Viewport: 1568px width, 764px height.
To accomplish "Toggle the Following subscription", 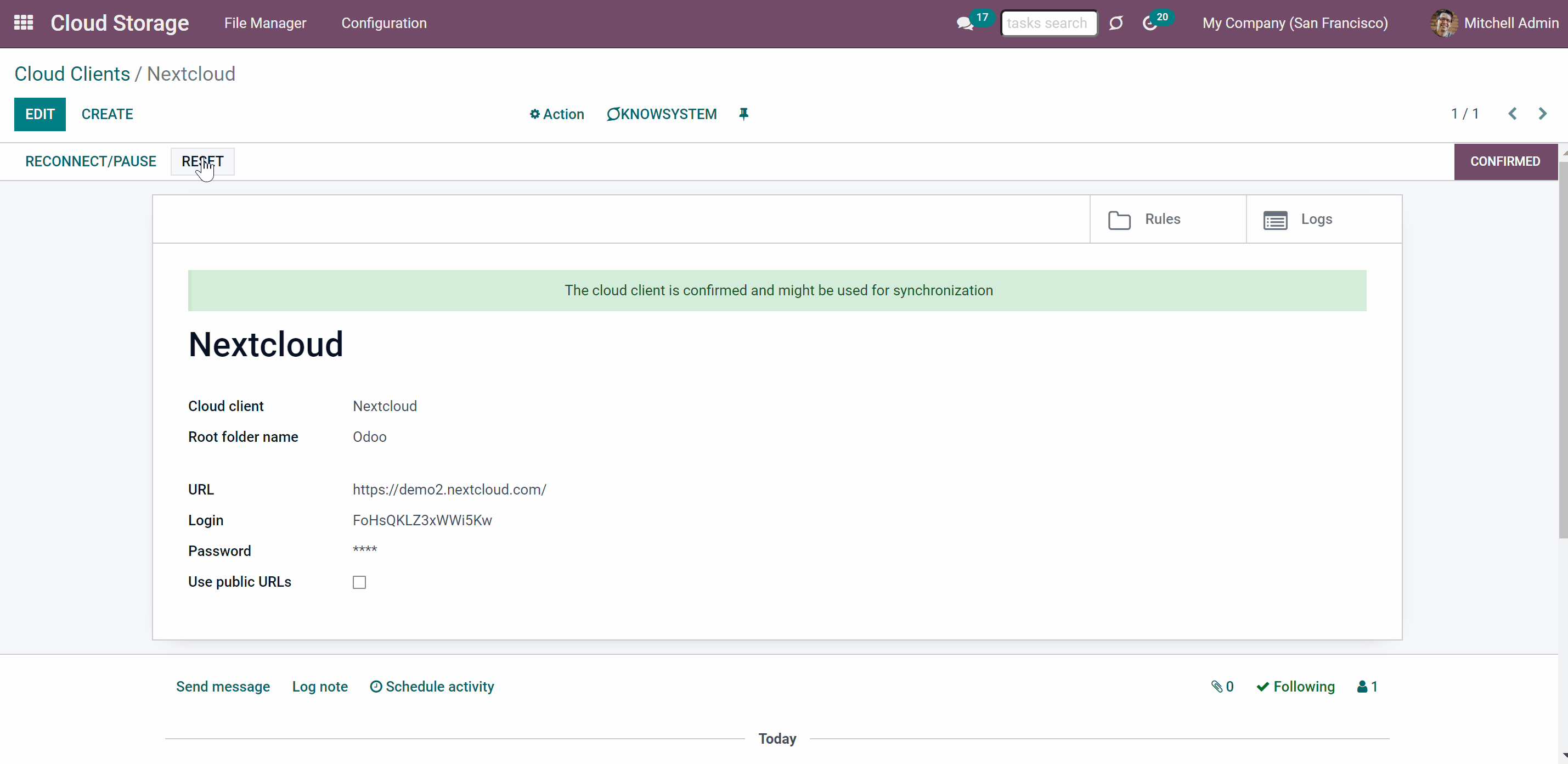I will coord(1295,687).
